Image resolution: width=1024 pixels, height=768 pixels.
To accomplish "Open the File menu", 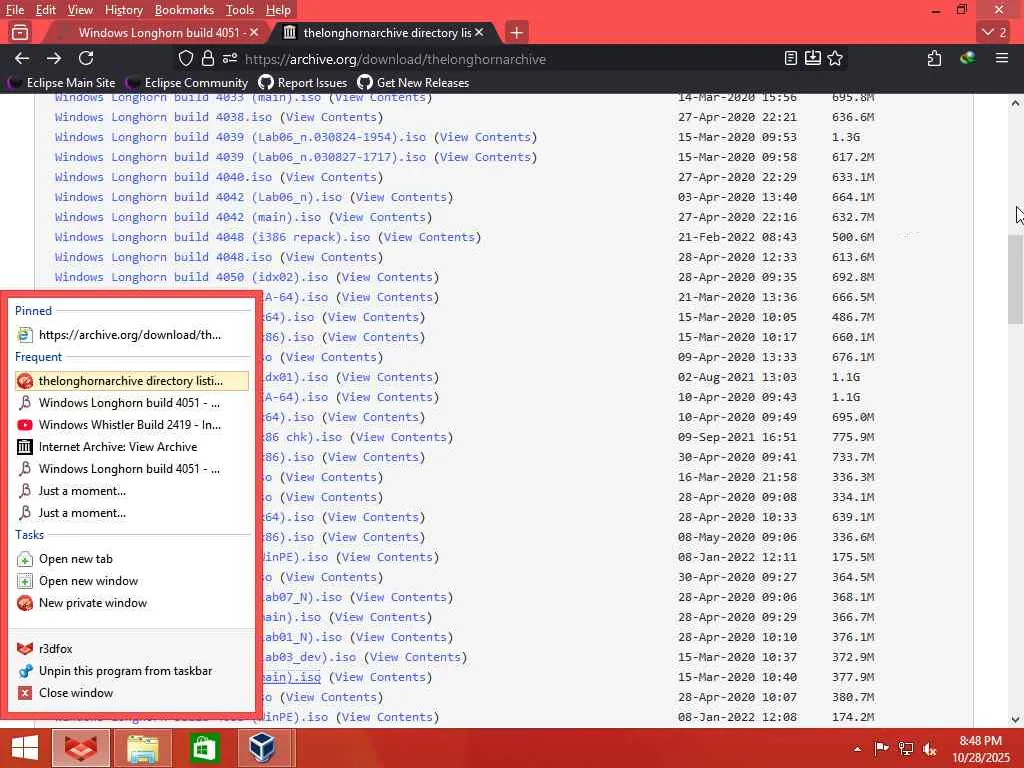I will coord(14,10).
